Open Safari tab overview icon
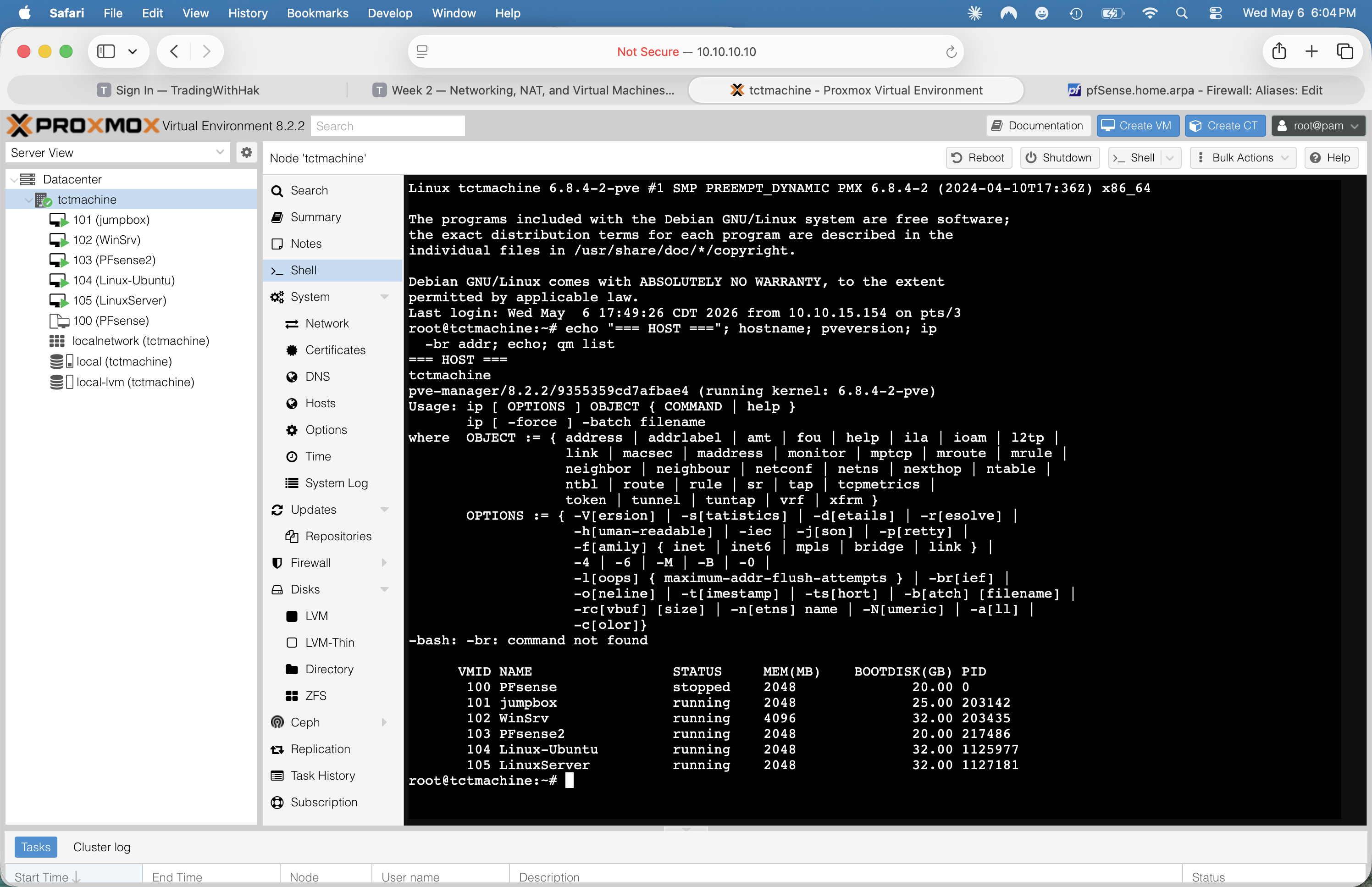Image resolution: width=1372 pixels, height=887 pixels. point(1344,51)
